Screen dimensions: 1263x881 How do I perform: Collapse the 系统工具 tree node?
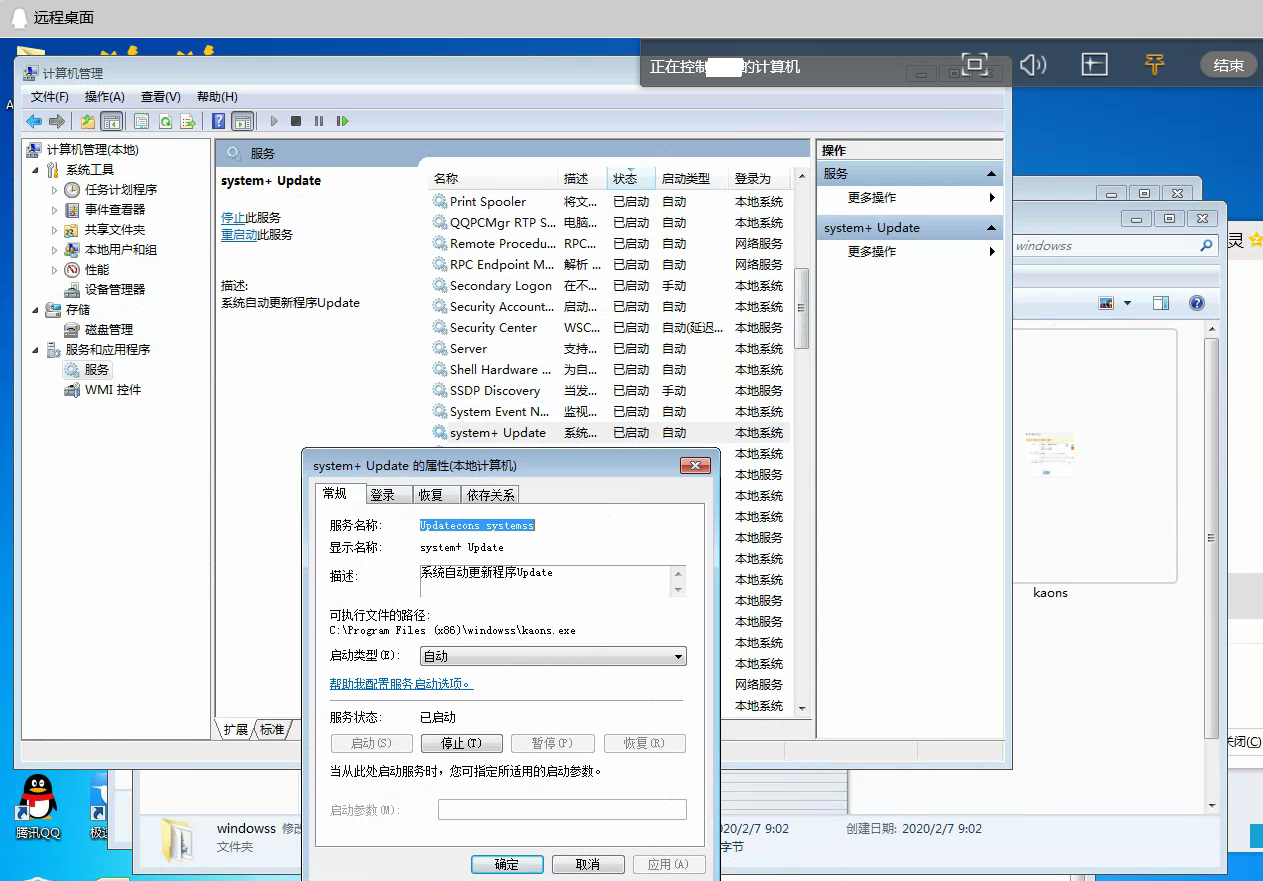coord(36,170)
